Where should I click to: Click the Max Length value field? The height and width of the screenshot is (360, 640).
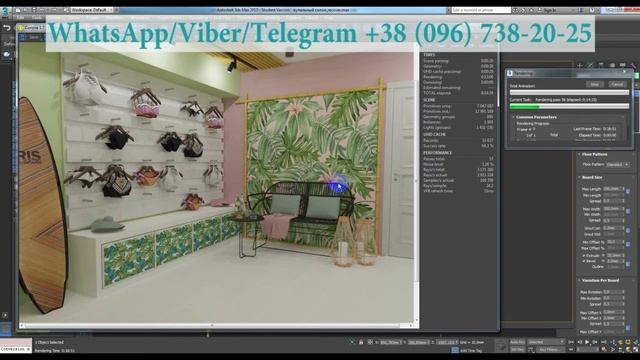(612, 189)
